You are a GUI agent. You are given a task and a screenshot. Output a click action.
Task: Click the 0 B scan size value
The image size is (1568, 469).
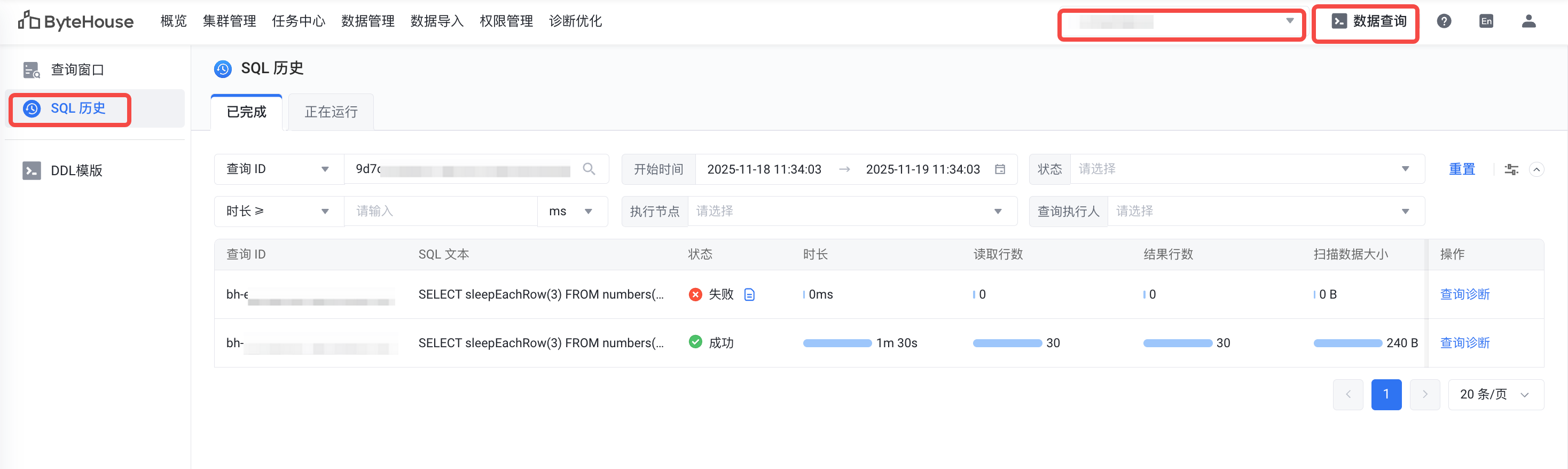[x=1328, y=294]
